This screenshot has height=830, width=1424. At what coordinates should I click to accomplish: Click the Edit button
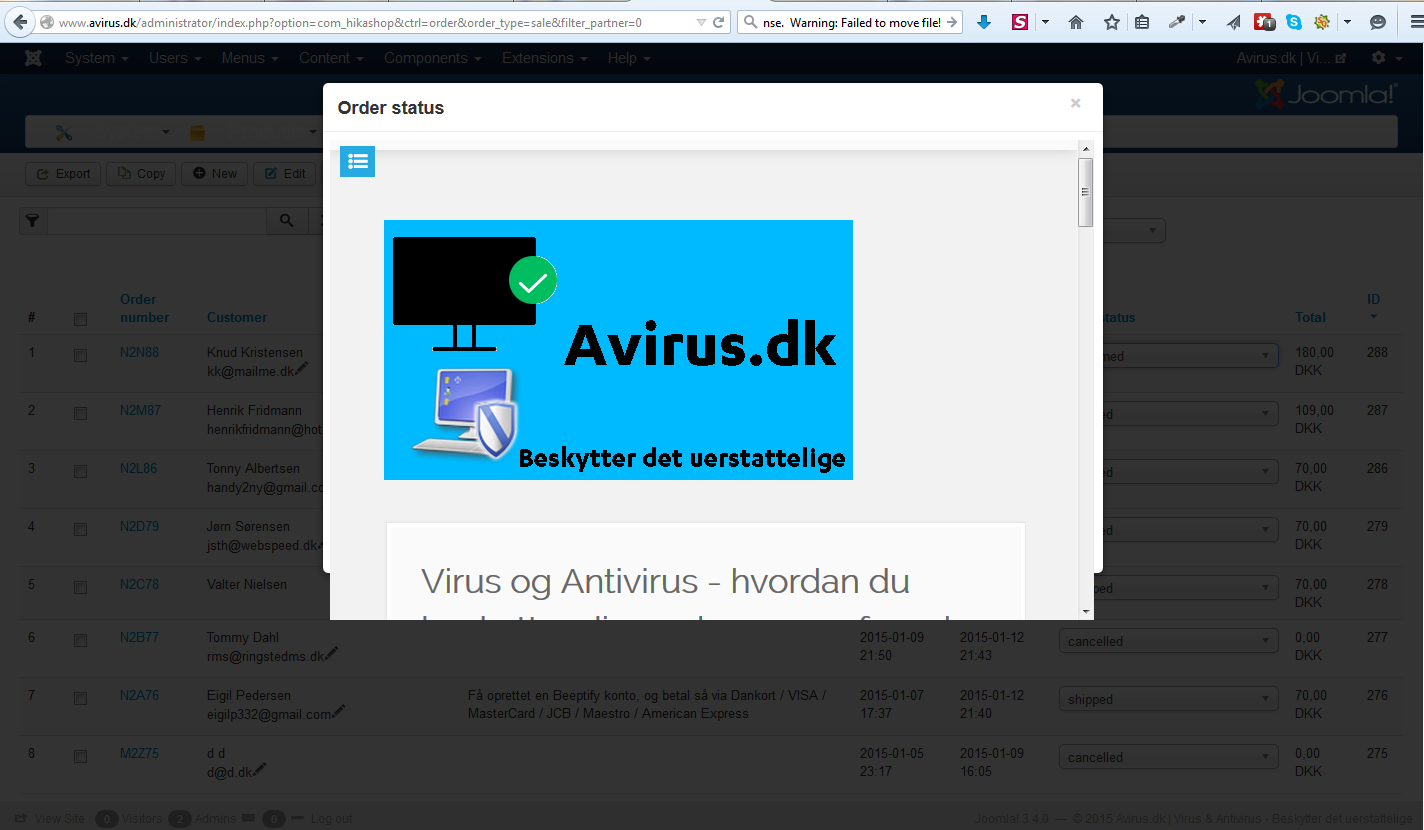285,174
